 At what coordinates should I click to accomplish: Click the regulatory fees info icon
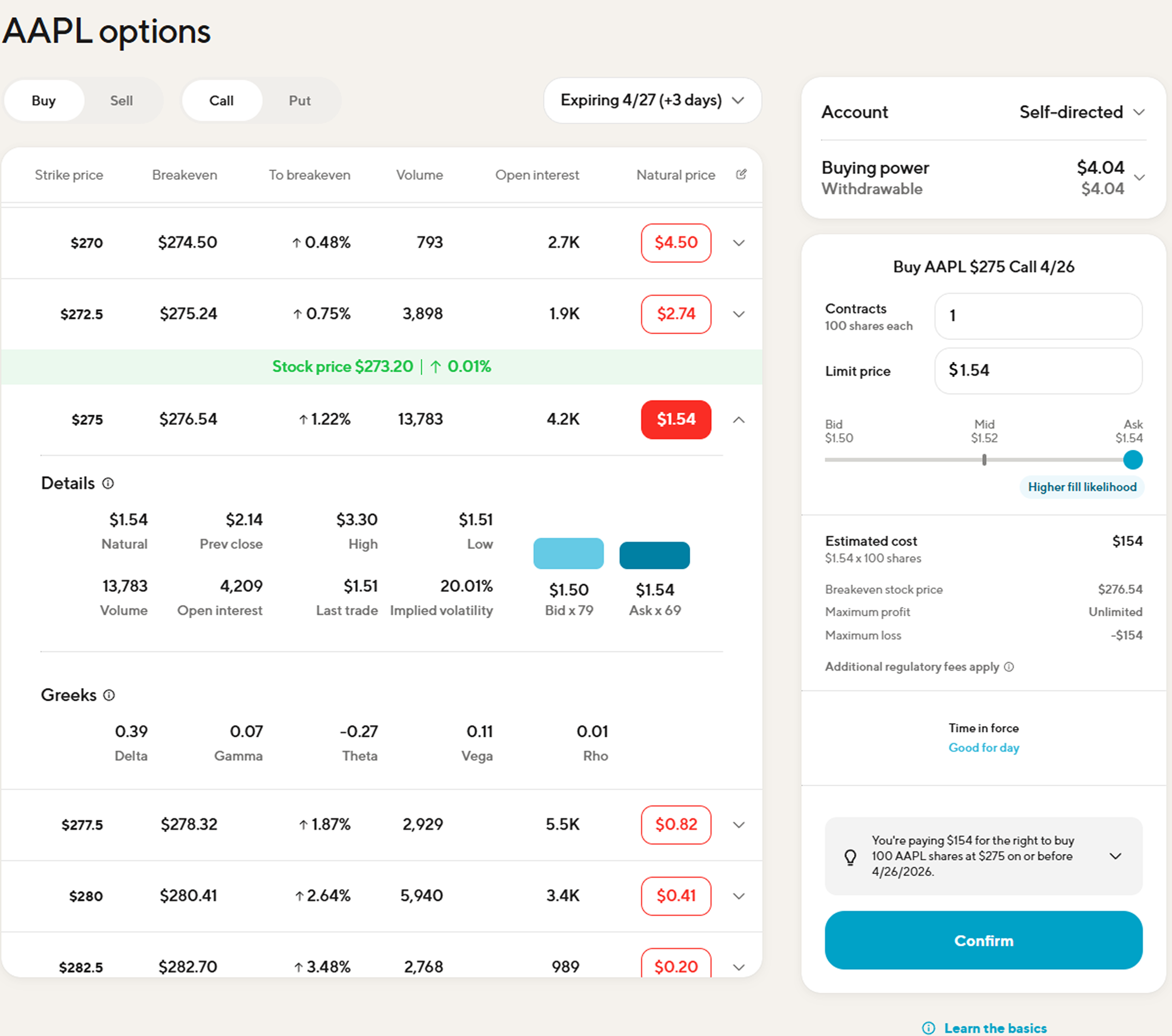tap(1009, 667)
